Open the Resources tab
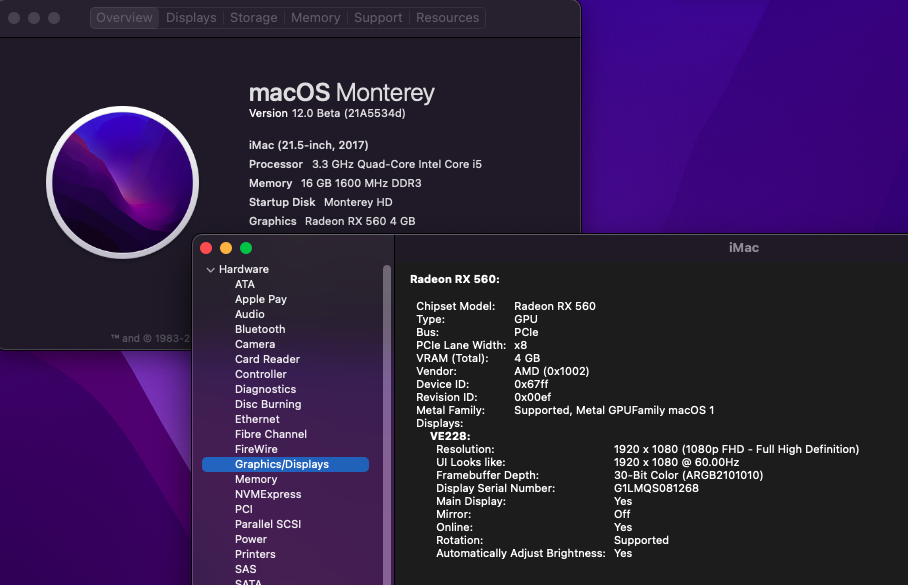The height and width of the screenshot is (585, 908). tap(448, 18)
